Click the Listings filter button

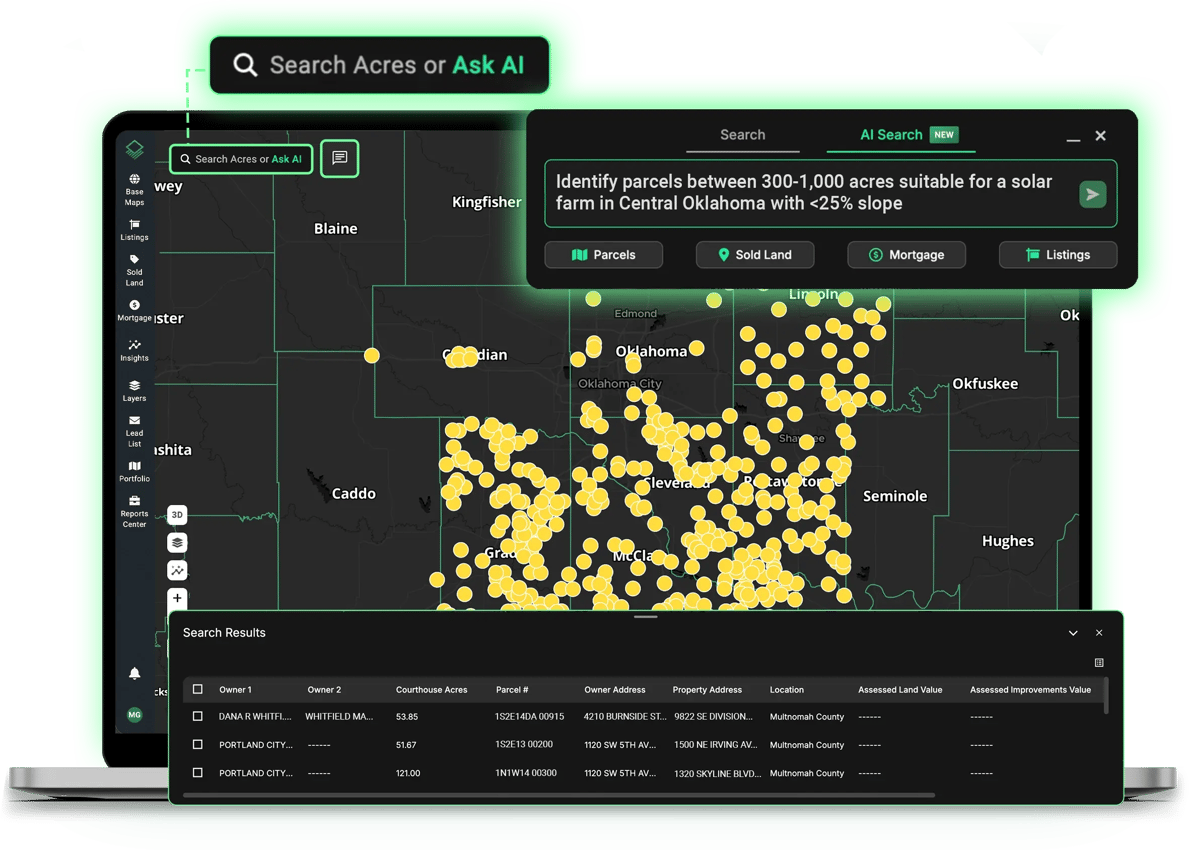tap(1058, 255)
